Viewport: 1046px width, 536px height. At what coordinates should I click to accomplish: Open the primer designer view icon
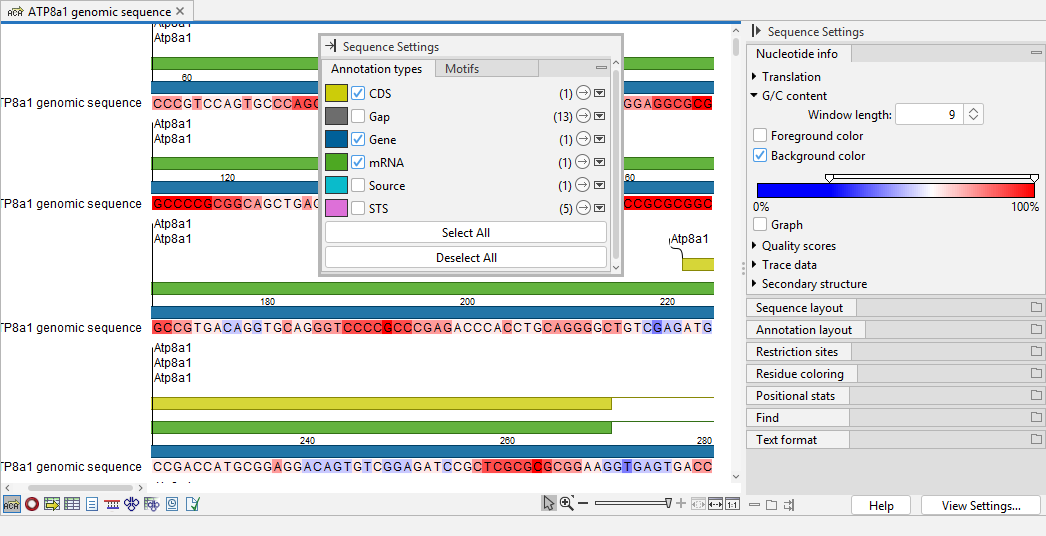click(x=112, y=505)
